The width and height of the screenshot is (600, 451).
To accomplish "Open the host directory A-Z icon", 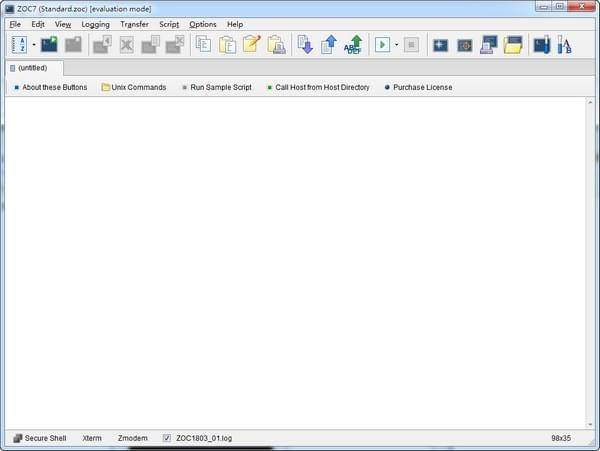I will [19, 45].
